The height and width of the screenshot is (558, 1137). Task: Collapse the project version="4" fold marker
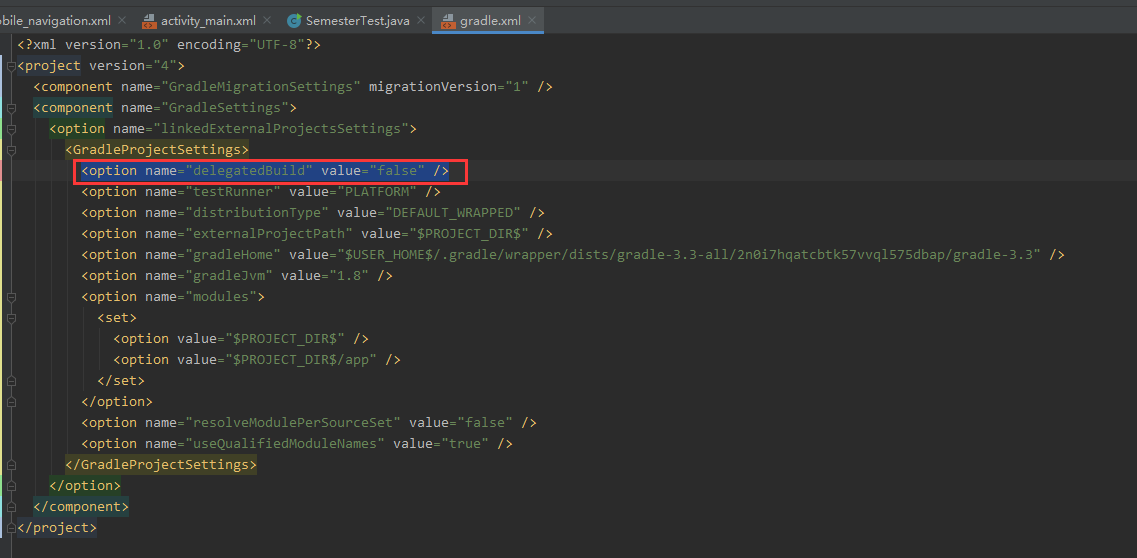pyautogui.click(x=11, y=66)
